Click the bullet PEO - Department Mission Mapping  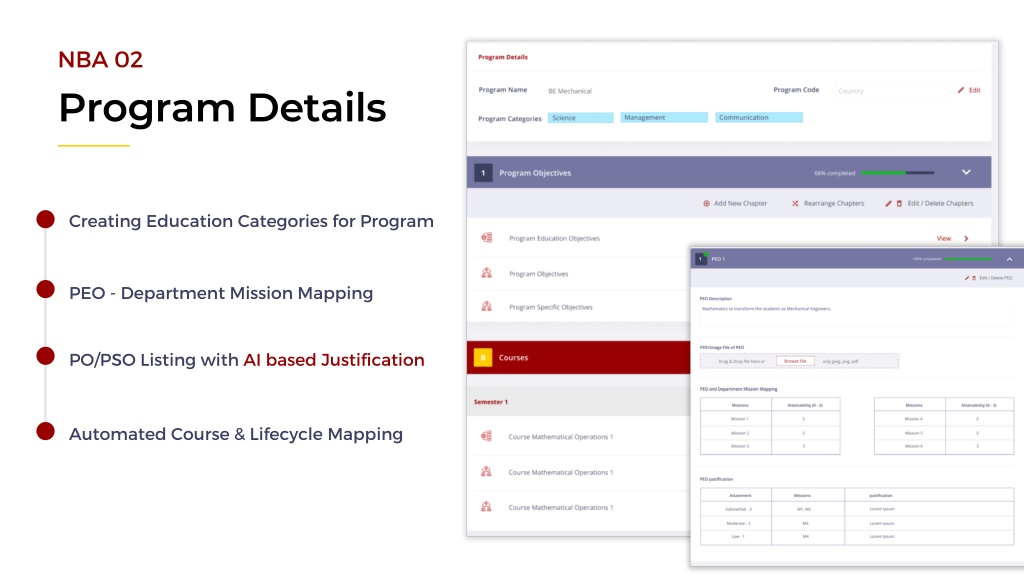point(221,293)
